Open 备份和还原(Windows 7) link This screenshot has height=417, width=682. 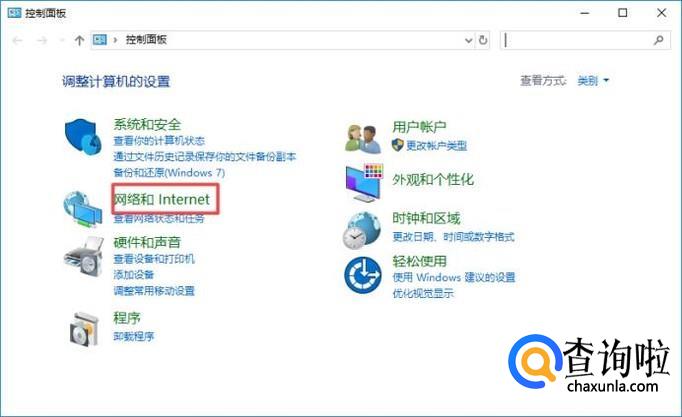pos(169,173)
